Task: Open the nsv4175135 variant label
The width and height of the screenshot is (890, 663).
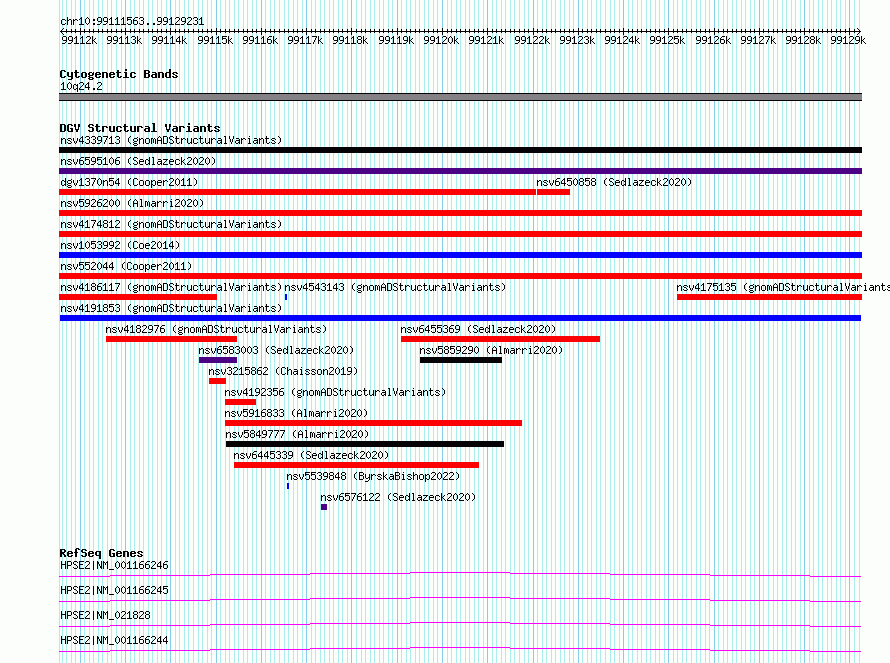Action: click(783, 287)
